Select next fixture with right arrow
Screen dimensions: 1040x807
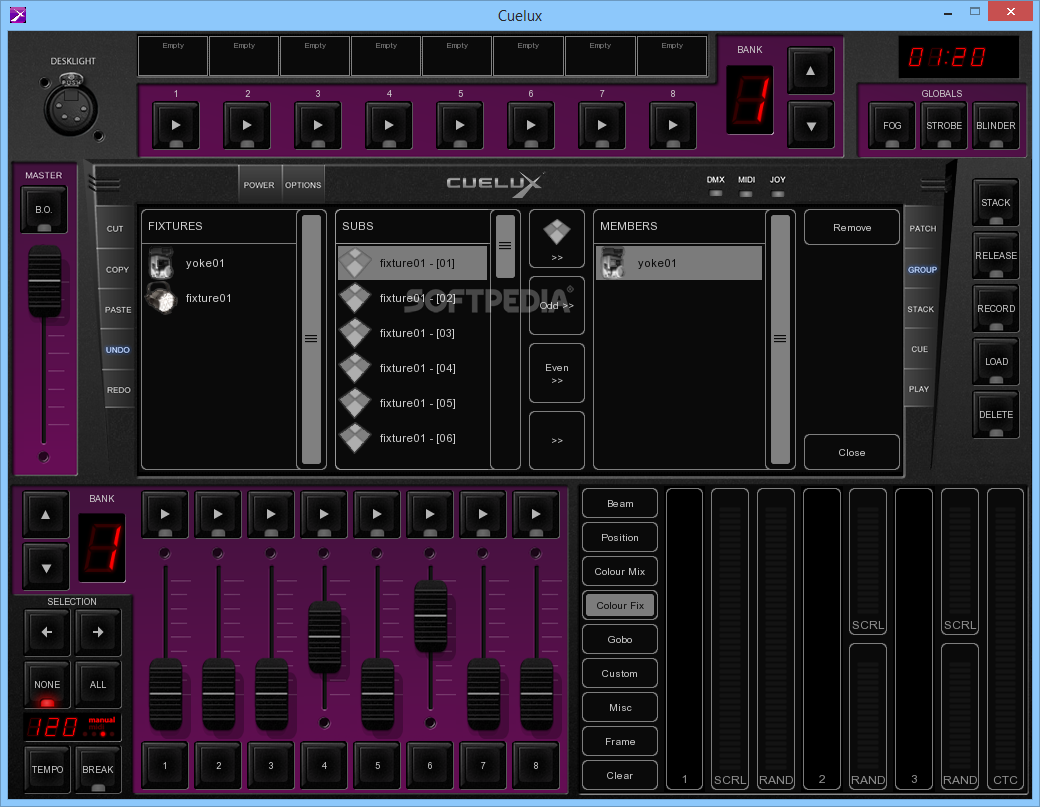(x=98, y=632)
